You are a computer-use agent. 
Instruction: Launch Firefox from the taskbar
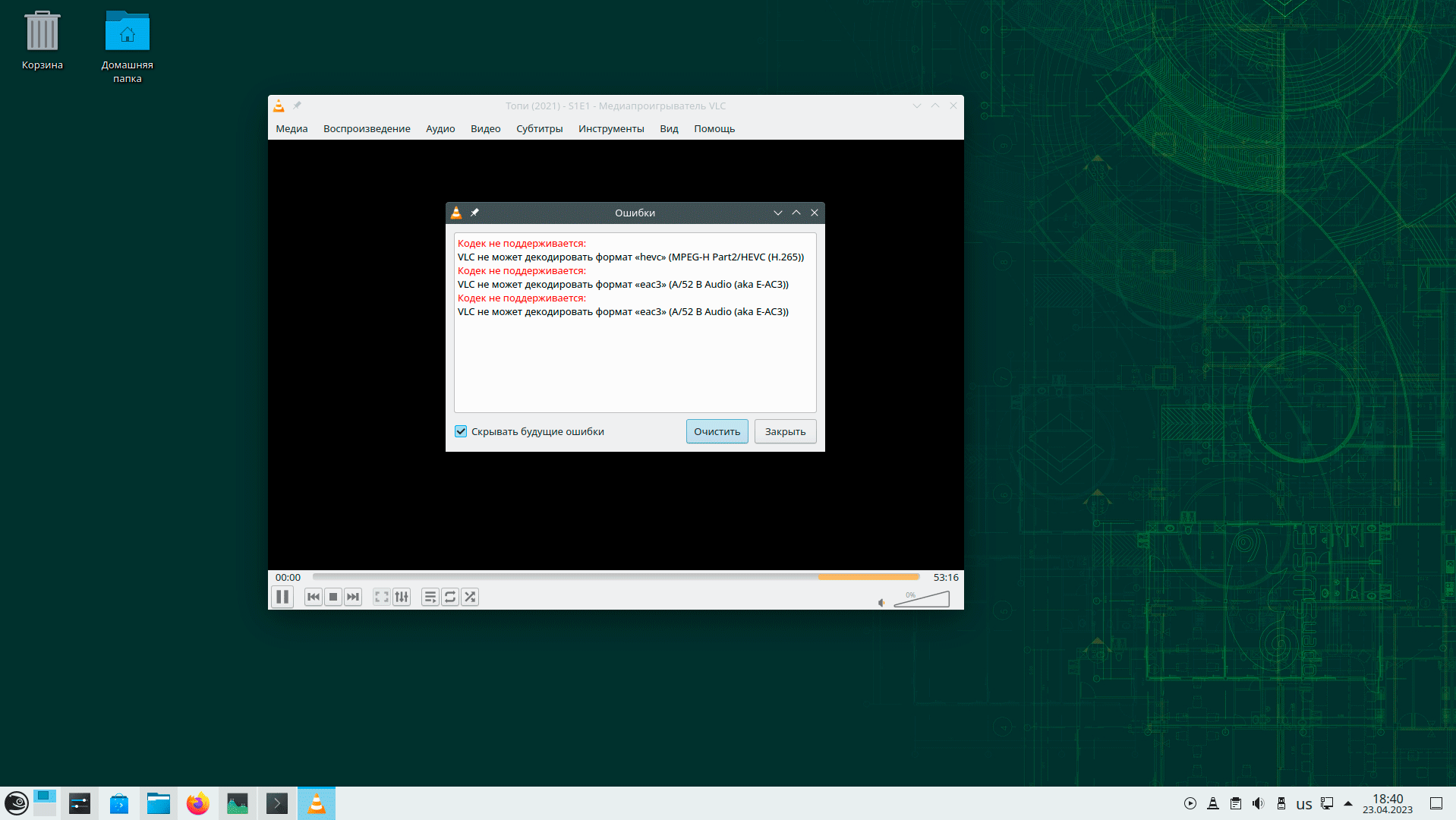pos(197,803)
